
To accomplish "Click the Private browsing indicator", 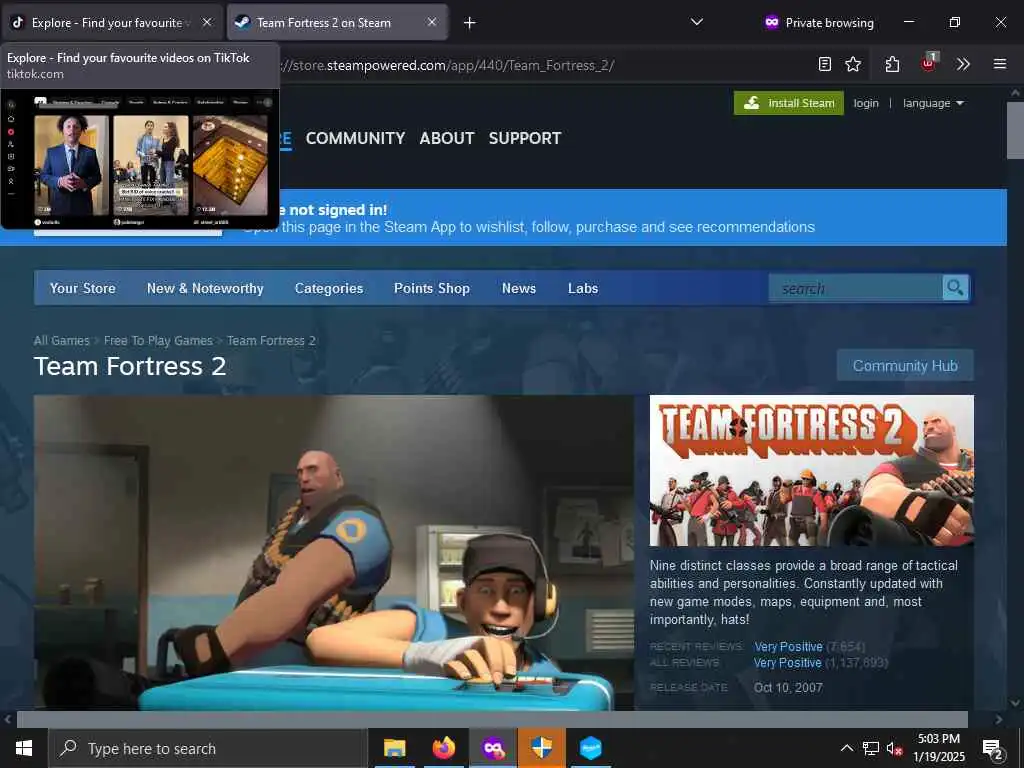I will [x=819, y=23].
